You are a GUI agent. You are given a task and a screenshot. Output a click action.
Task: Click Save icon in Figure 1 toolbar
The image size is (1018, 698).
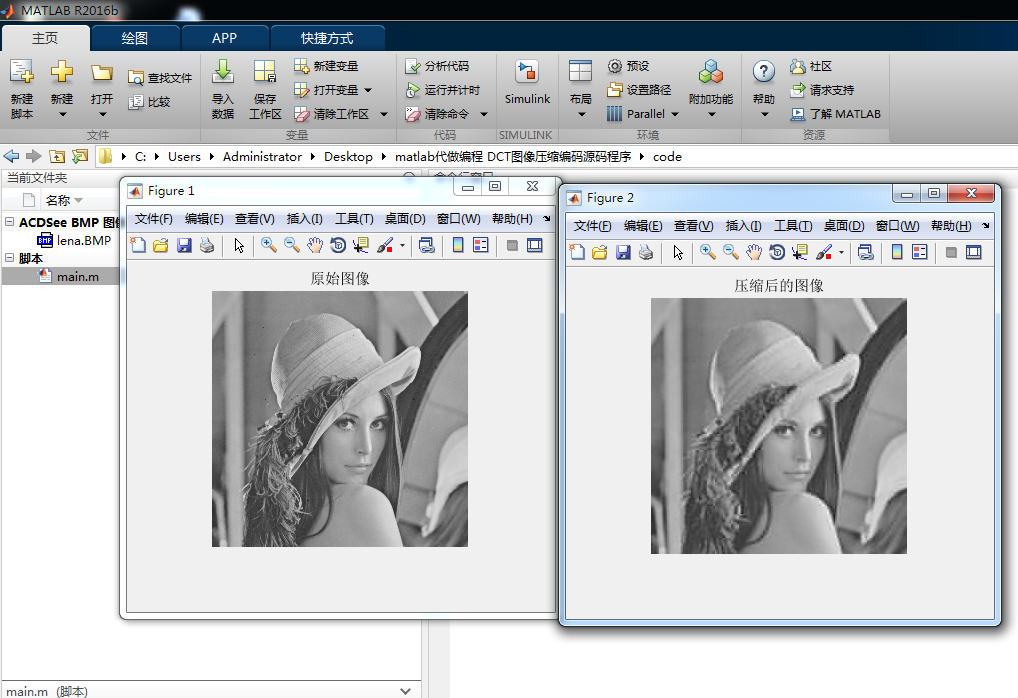[184, 245]
